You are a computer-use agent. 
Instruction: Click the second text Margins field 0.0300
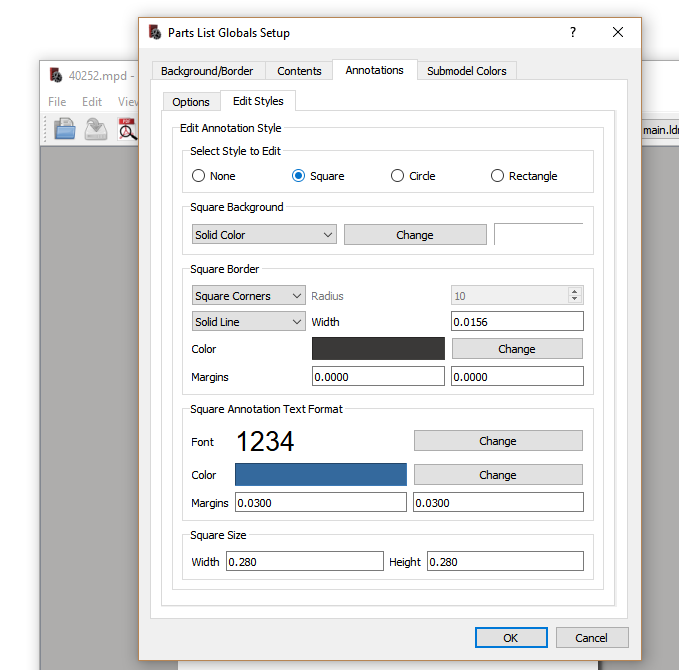click(x=498, y=502)
